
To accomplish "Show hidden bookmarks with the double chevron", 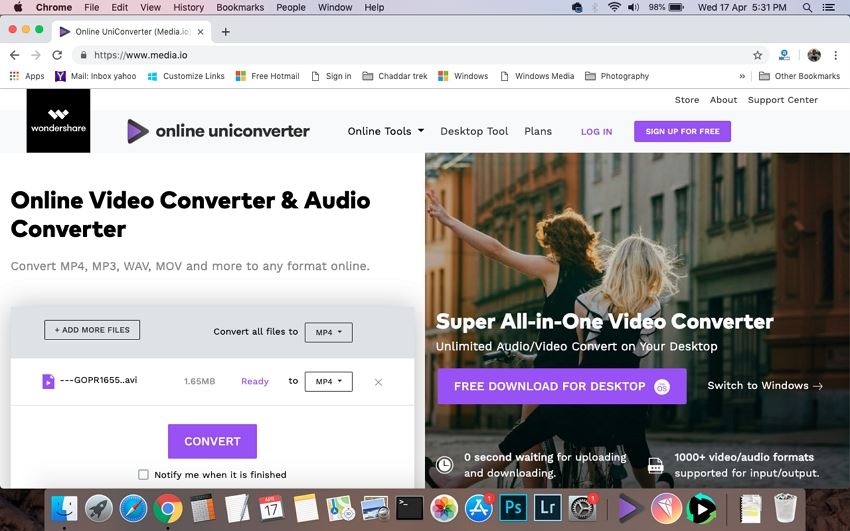I will [x=742, y=76].
